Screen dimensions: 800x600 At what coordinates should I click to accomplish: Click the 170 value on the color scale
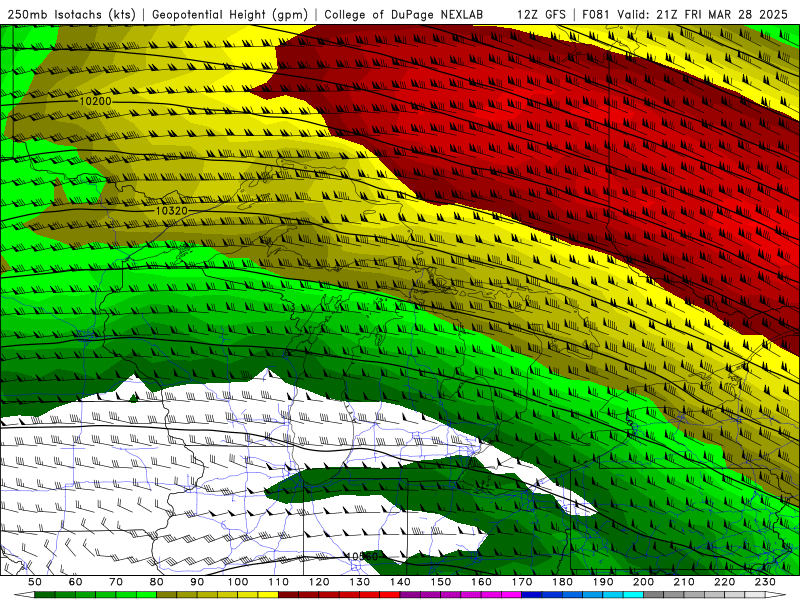click(522, 582)
